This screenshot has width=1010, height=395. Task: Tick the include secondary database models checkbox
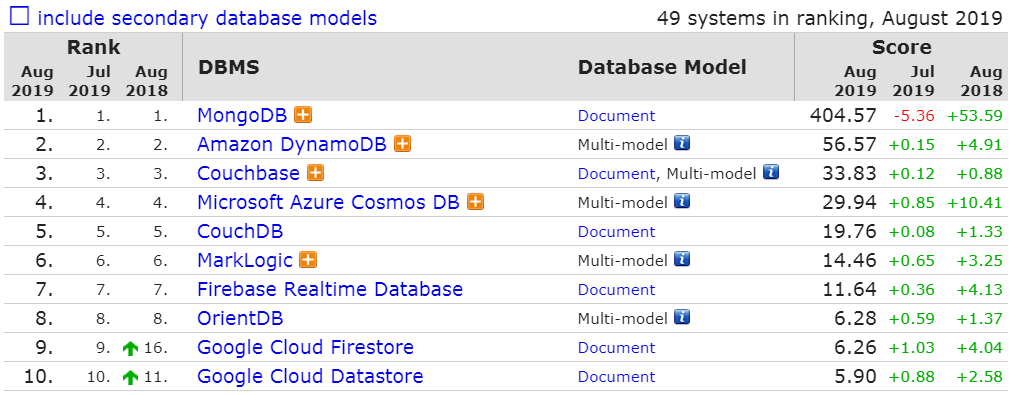tap(19, 16)
